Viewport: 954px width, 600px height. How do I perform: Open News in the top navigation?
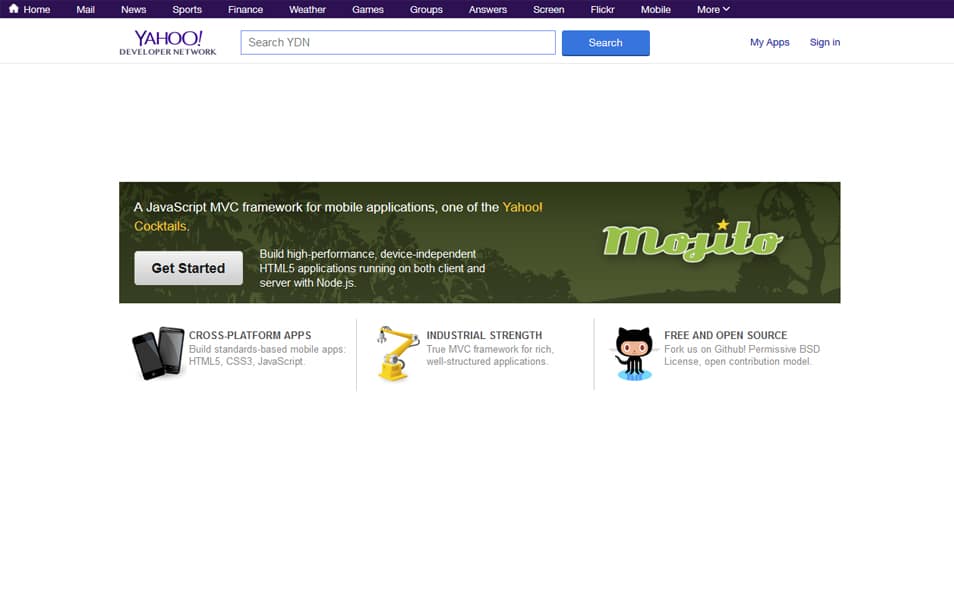133,9
